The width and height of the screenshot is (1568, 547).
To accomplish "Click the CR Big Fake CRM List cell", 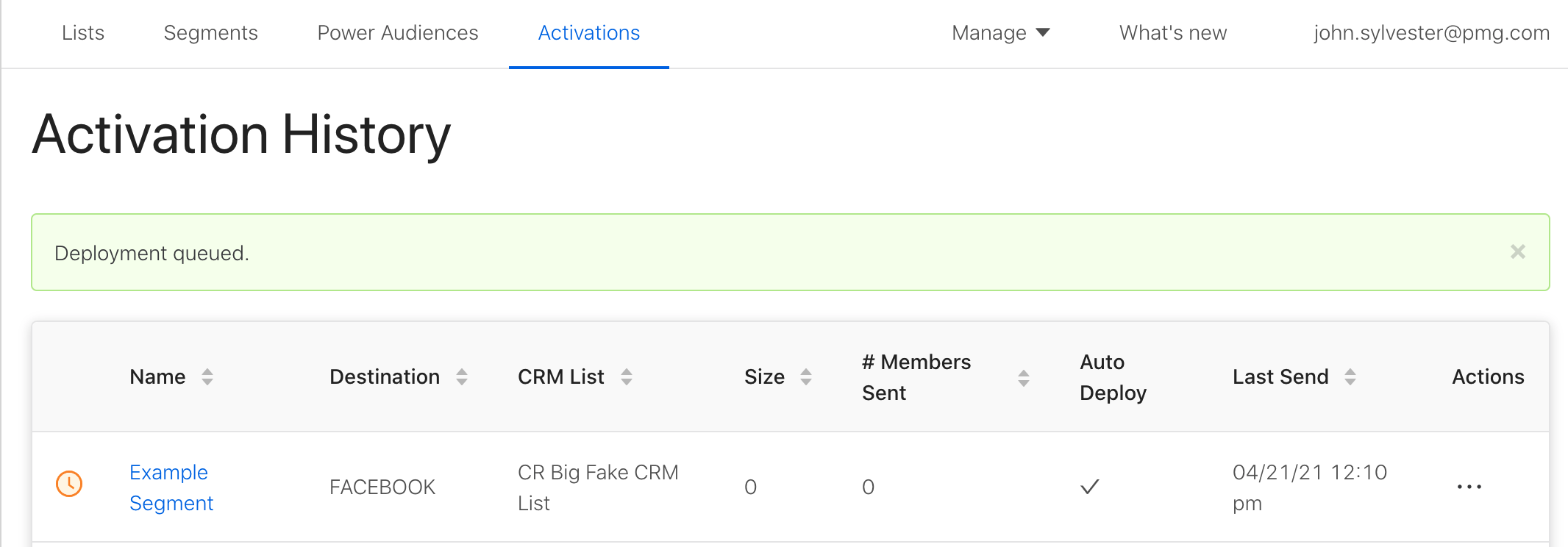I will tap(597, 487).
